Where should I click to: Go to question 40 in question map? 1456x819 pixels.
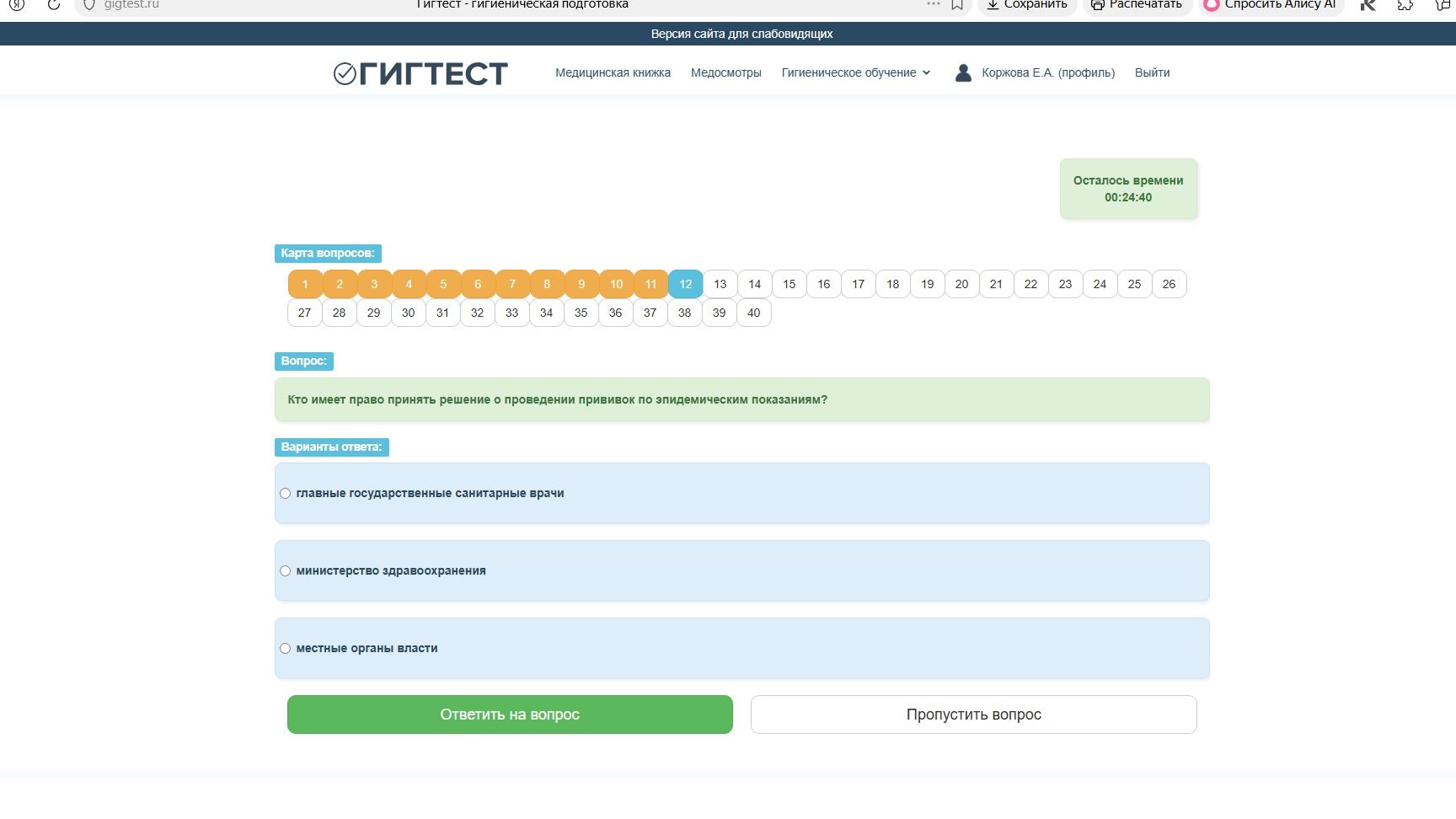(753, 313)
